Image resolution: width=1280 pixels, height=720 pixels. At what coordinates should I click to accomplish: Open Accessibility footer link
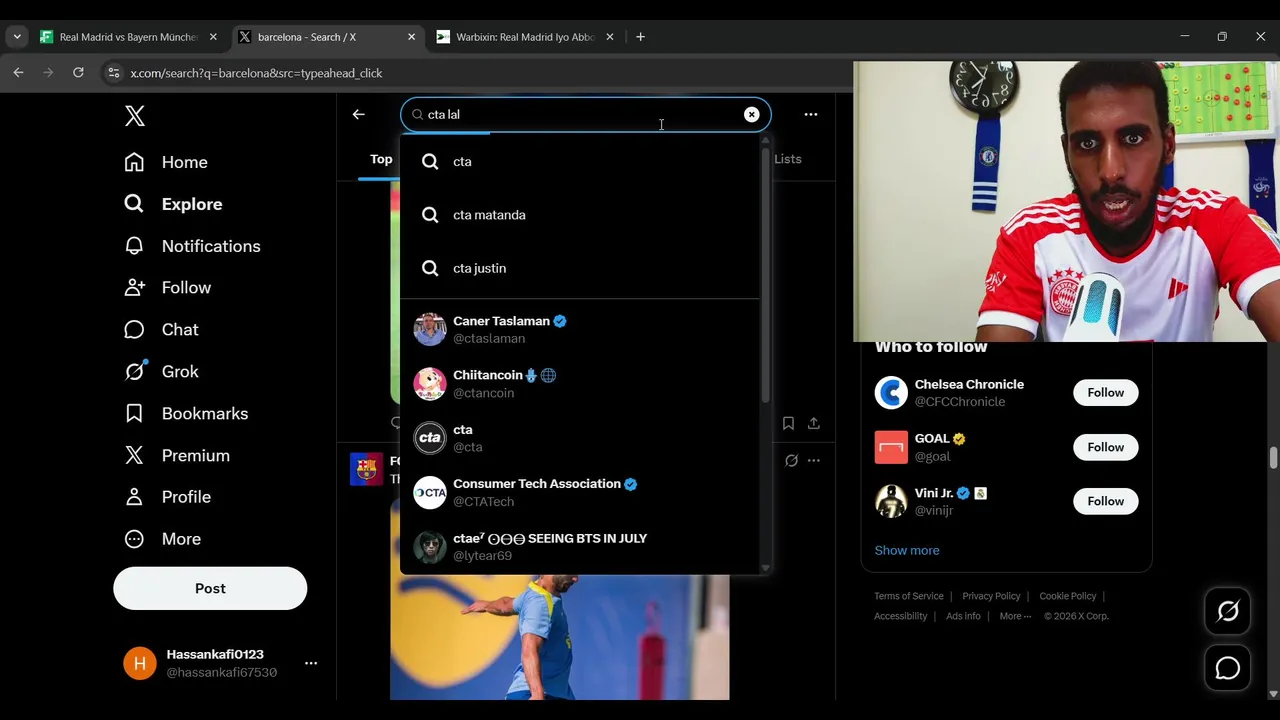[901, 616]
